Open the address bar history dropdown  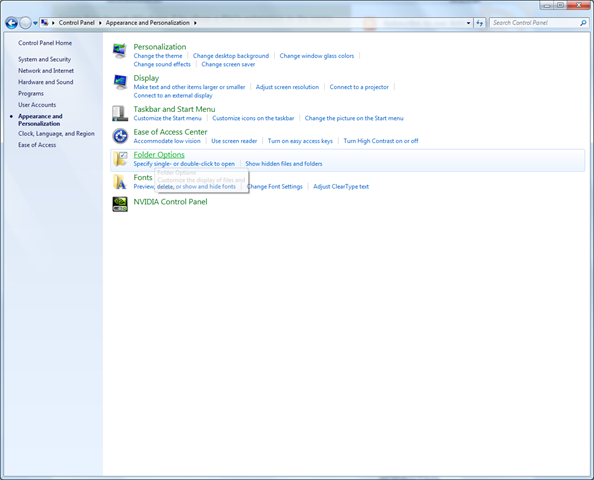click(469, 23)
